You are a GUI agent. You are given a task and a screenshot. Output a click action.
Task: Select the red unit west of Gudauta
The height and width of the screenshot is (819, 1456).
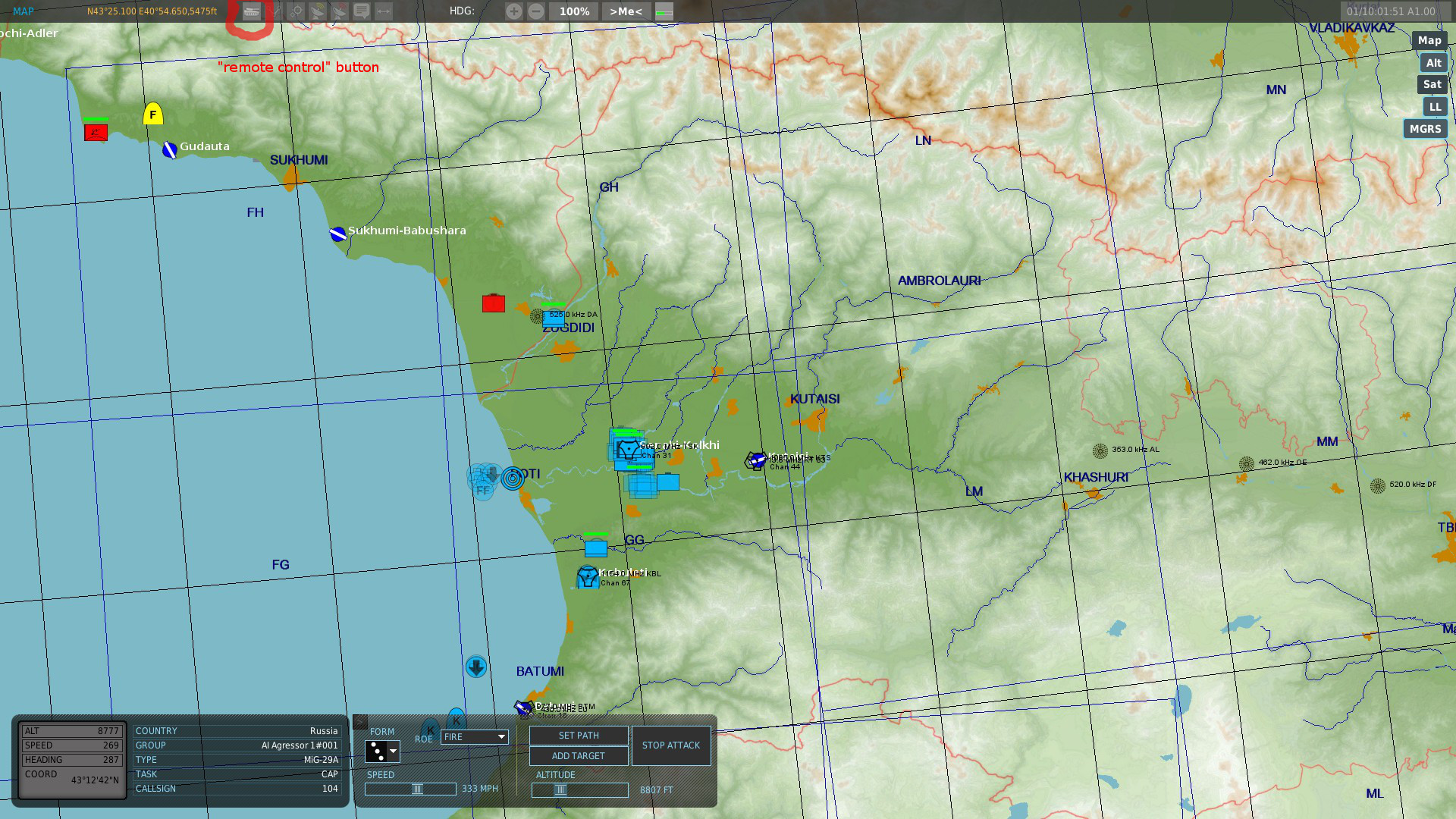pyautogui.click(x=96, y=132)
